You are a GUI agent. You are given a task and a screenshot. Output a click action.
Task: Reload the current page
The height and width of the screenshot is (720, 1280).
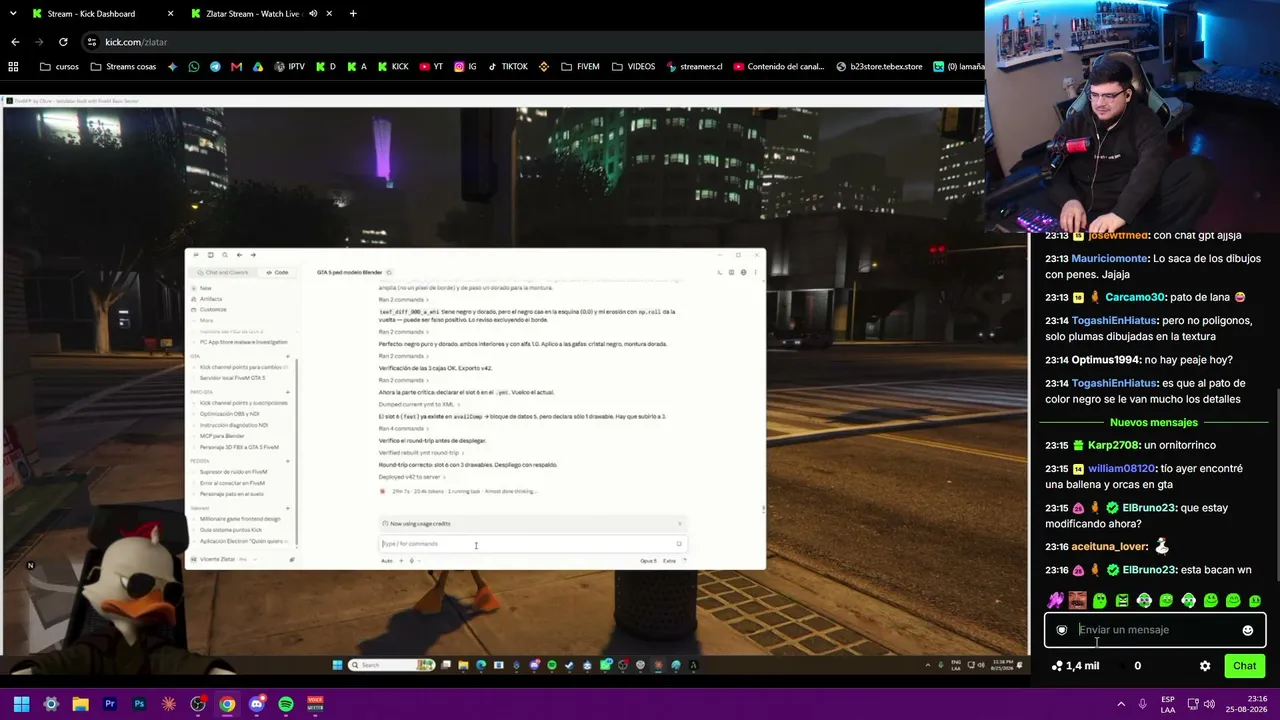pos(63,42)
